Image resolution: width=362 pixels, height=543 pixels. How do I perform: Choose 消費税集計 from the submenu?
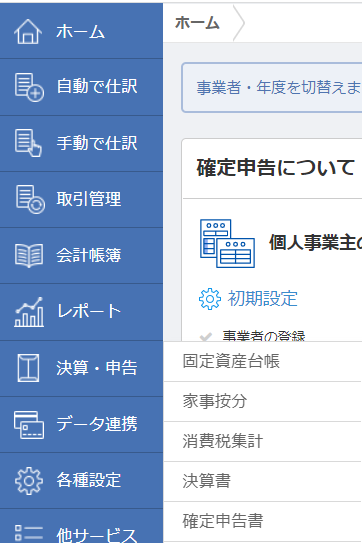pyautogui.click(x=262, y=442)
